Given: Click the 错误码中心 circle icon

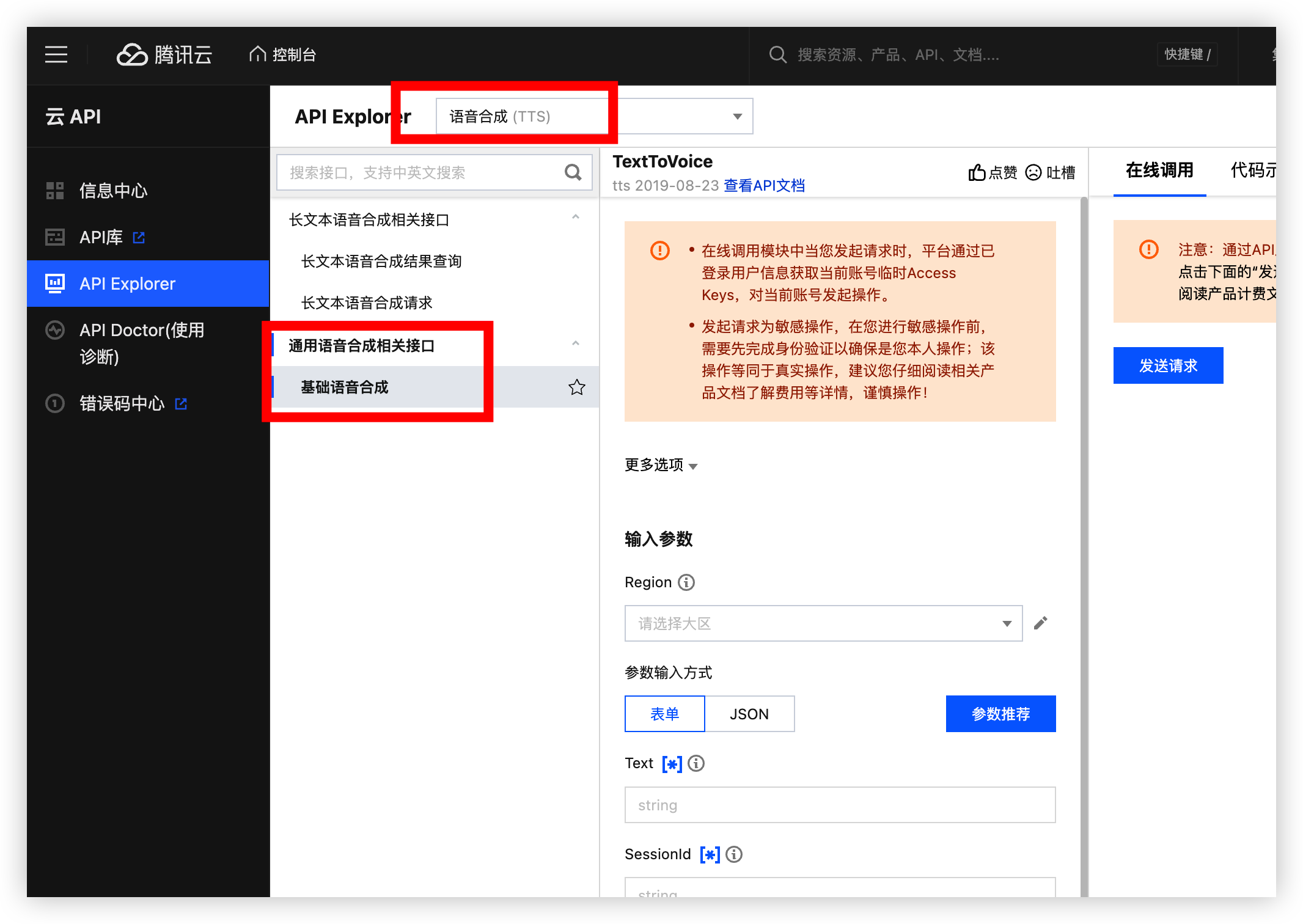Looking at the screenshot, I should click(55, 403).
